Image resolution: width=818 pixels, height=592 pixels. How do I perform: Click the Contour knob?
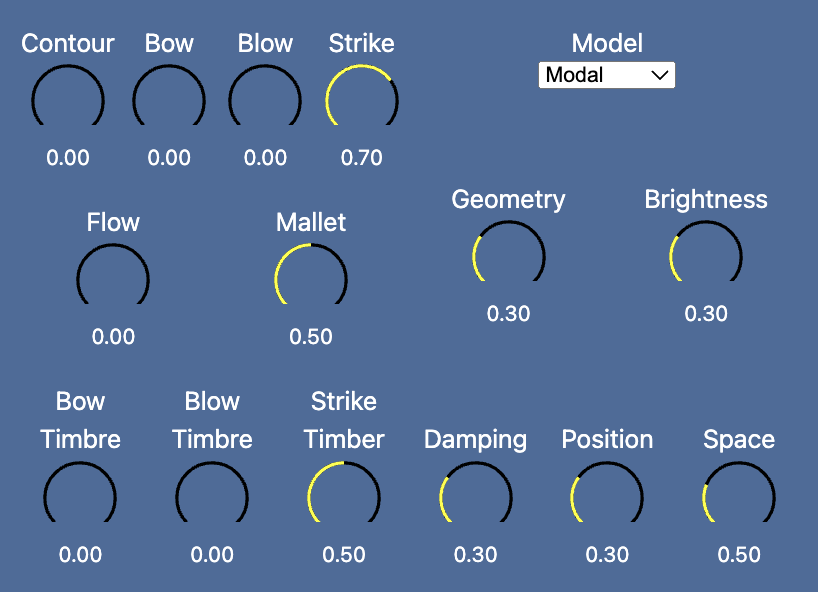click(68, 95)
